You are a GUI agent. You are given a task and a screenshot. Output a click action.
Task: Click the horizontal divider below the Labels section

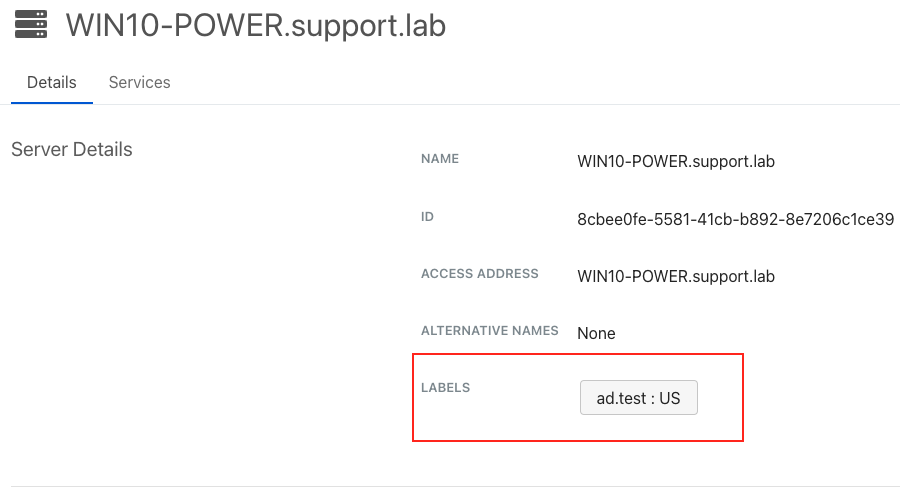click(x=450, y=486)
